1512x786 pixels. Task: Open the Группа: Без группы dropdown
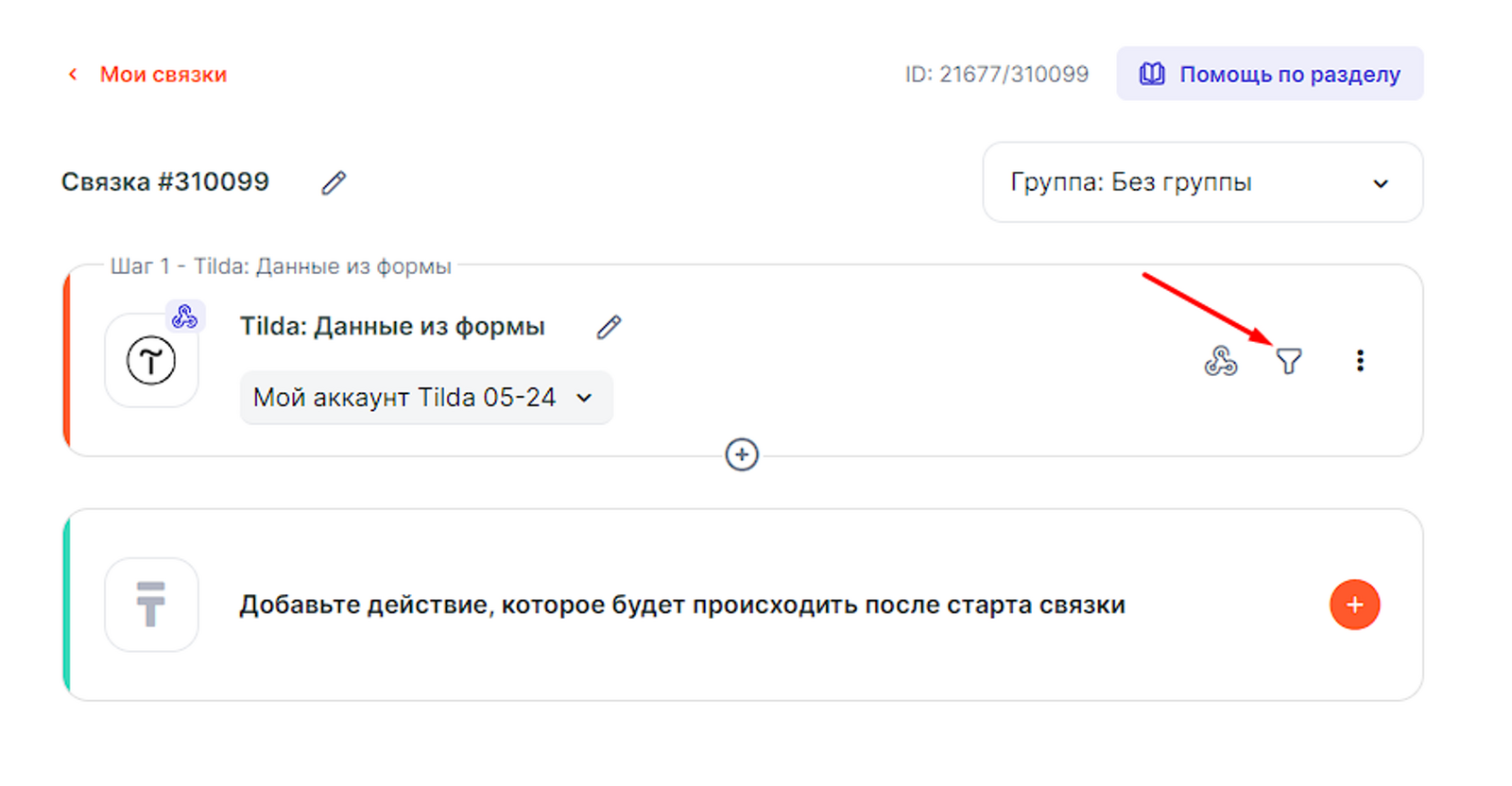click(x=1201, y=182)
